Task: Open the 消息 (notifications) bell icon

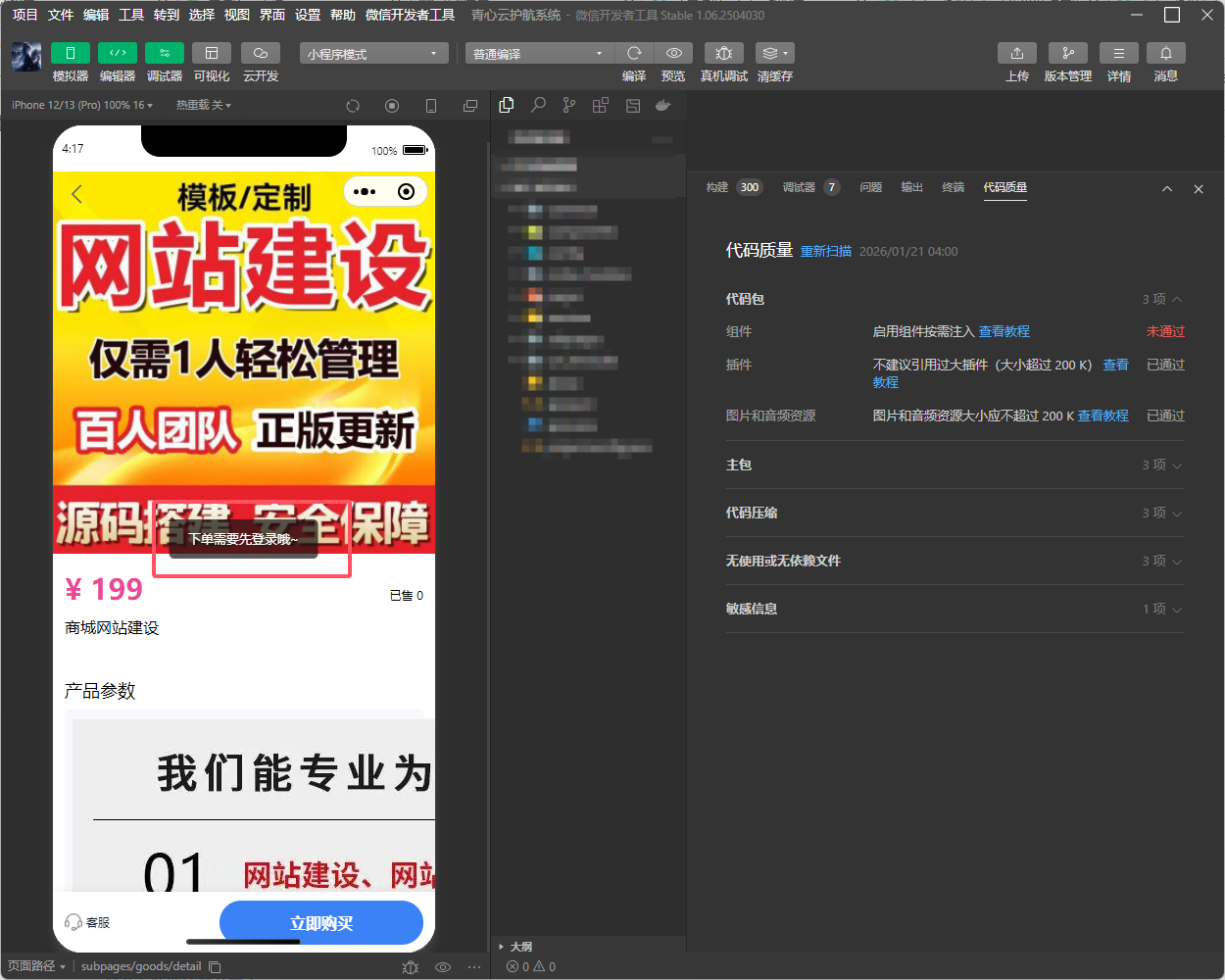Action: coord(1166,53)
